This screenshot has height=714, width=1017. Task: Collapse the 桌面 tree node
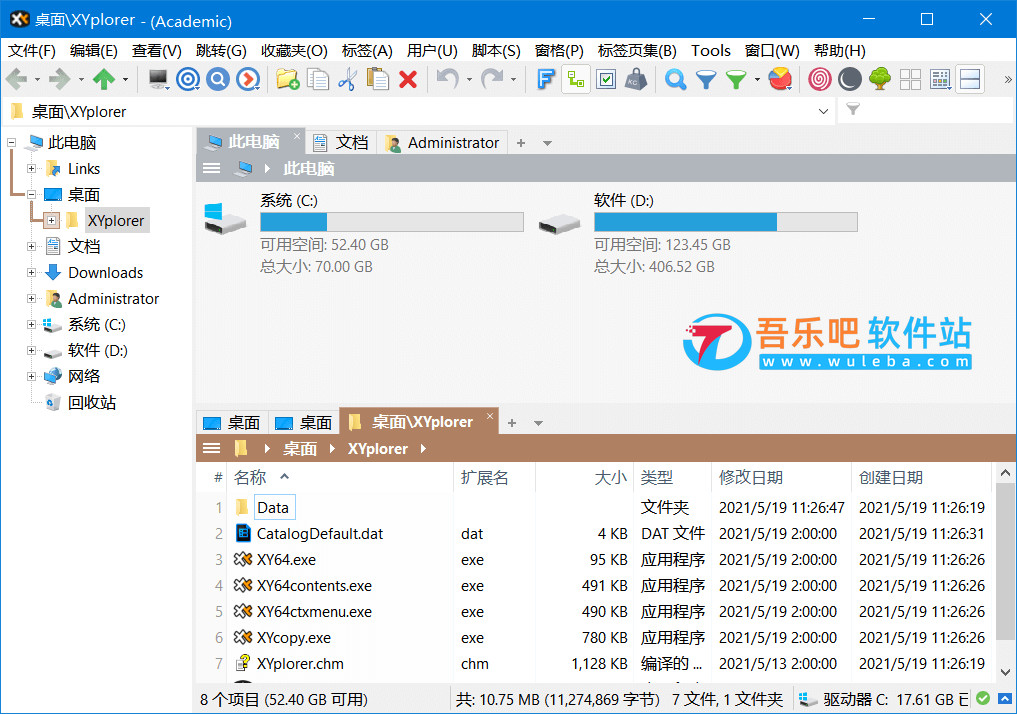click(x=31, y=195)
